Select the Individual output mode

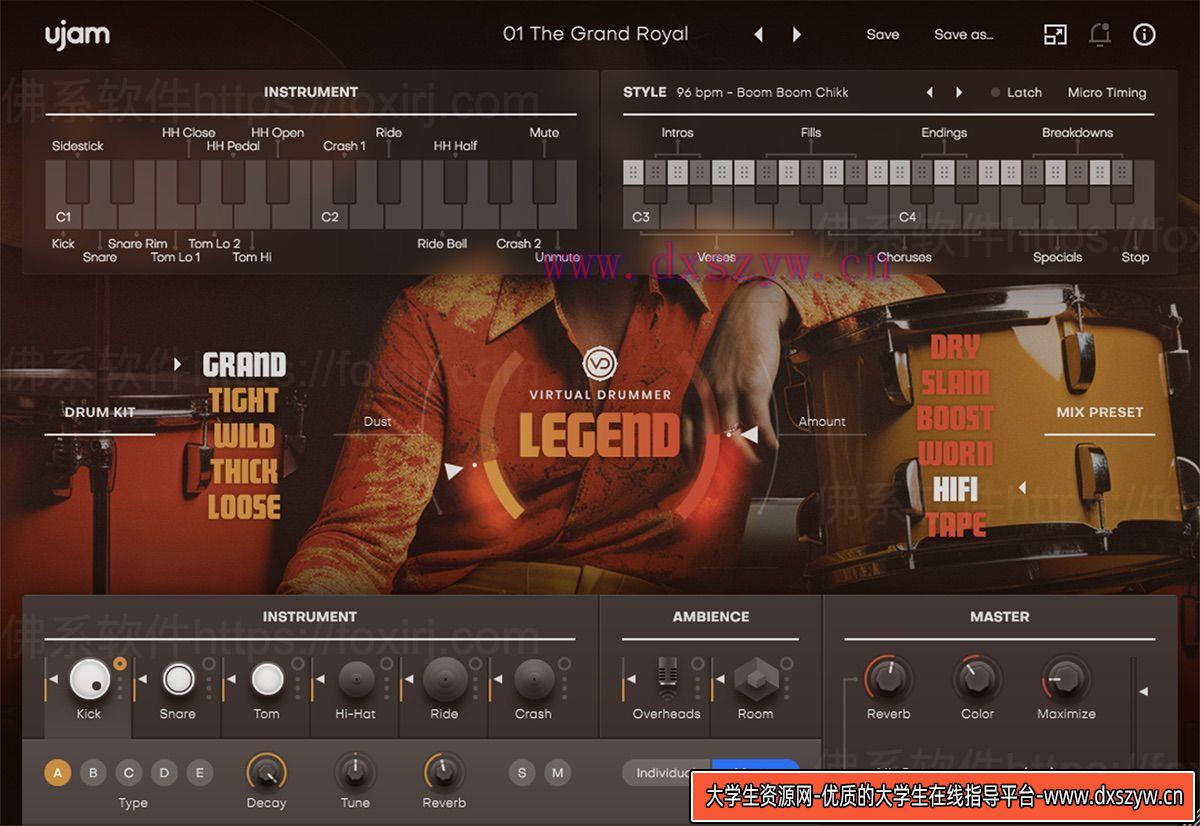[666, 772]
